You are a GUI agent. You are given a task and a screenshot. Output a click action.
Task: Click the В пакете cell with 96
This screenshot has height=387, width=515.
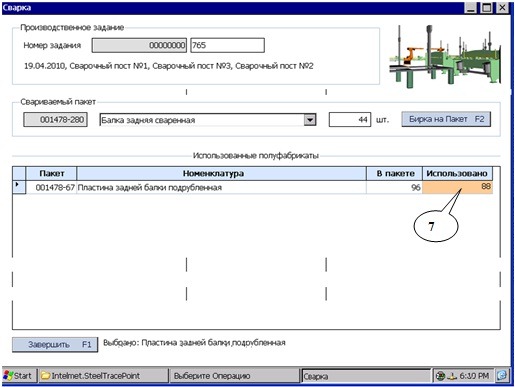coord(395,187)
